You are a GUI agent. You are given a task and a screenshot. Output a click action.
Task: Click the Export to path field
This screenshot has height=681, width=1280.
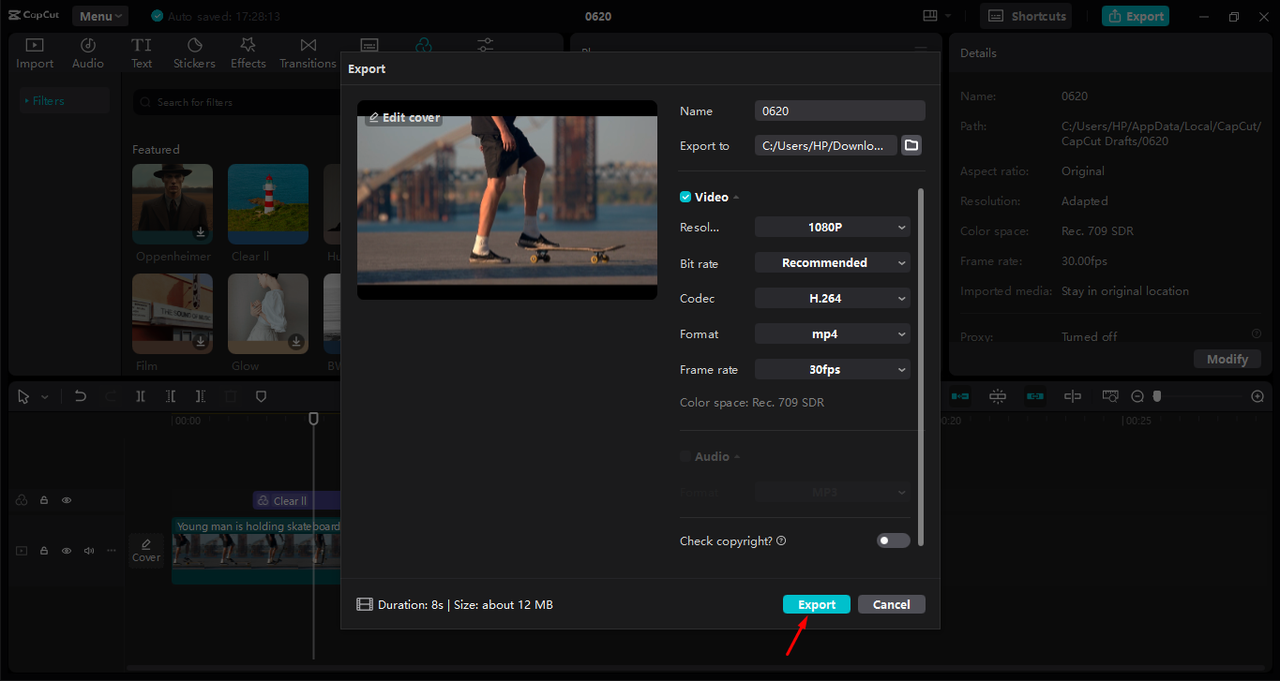(x=826, y=145)
